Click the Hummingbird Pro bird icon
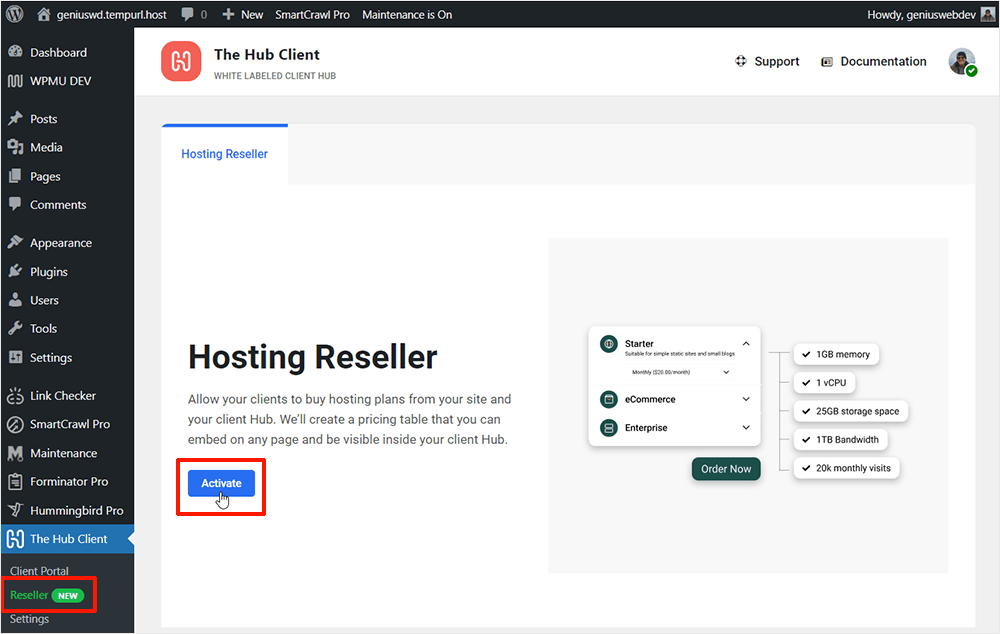 (15, 510)
